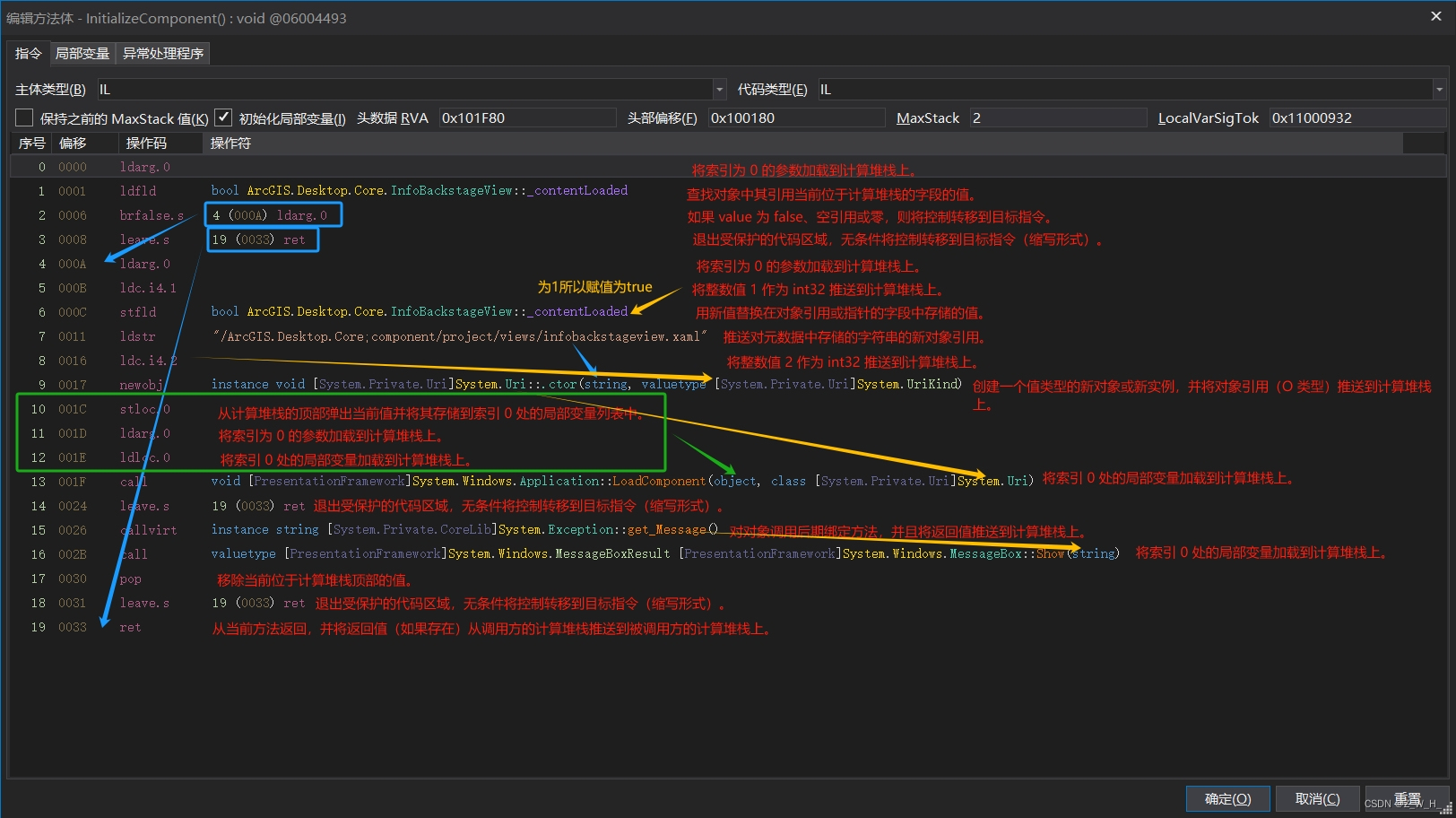Click the 头数据 RVA field
Viewport: 1456px width, 818px height.
pyautogui.click(x=527, y=117)
